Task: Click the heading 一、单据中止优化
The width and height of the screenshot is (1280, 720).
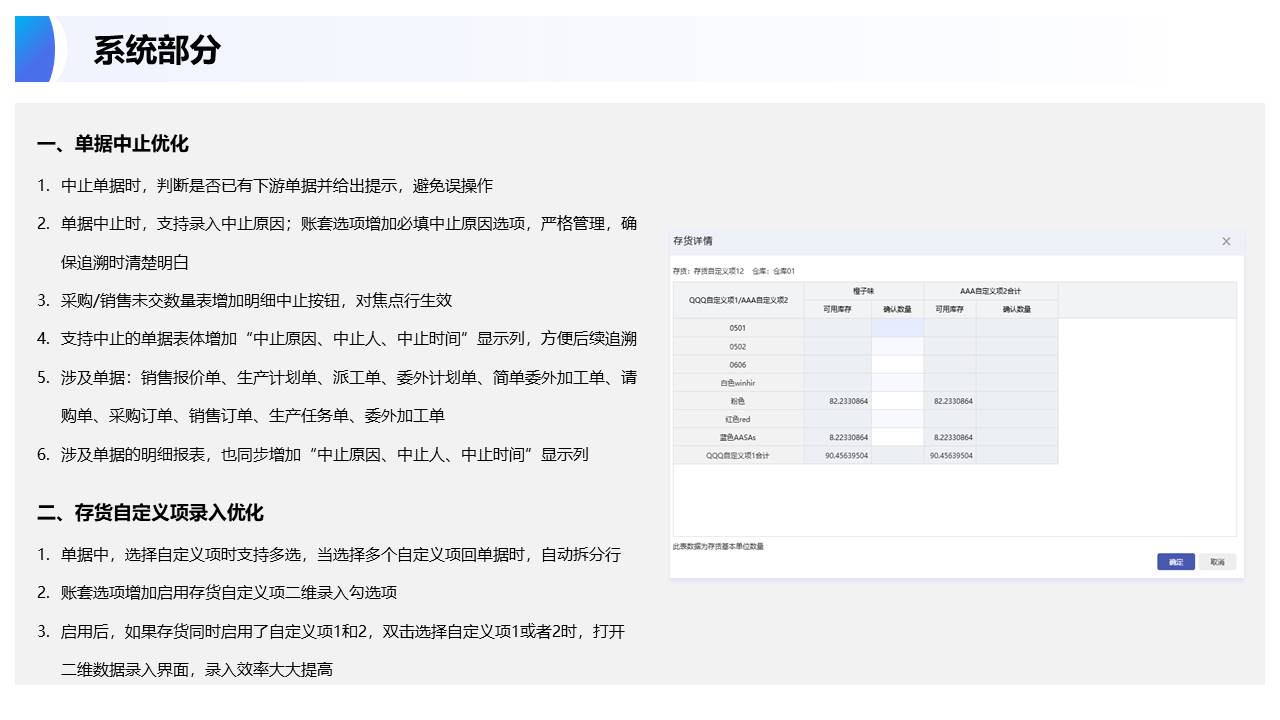Action: [112, 144]
